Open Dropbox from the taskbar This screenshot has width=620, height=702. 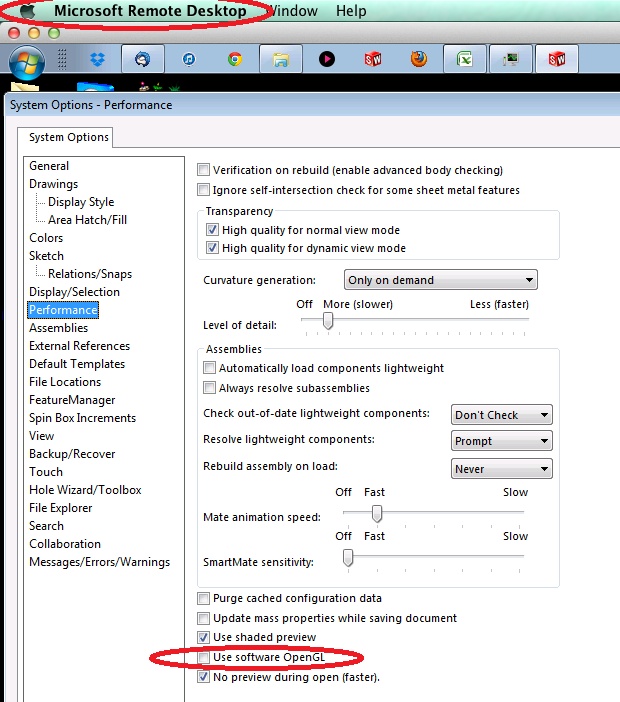tap(97, 59)
